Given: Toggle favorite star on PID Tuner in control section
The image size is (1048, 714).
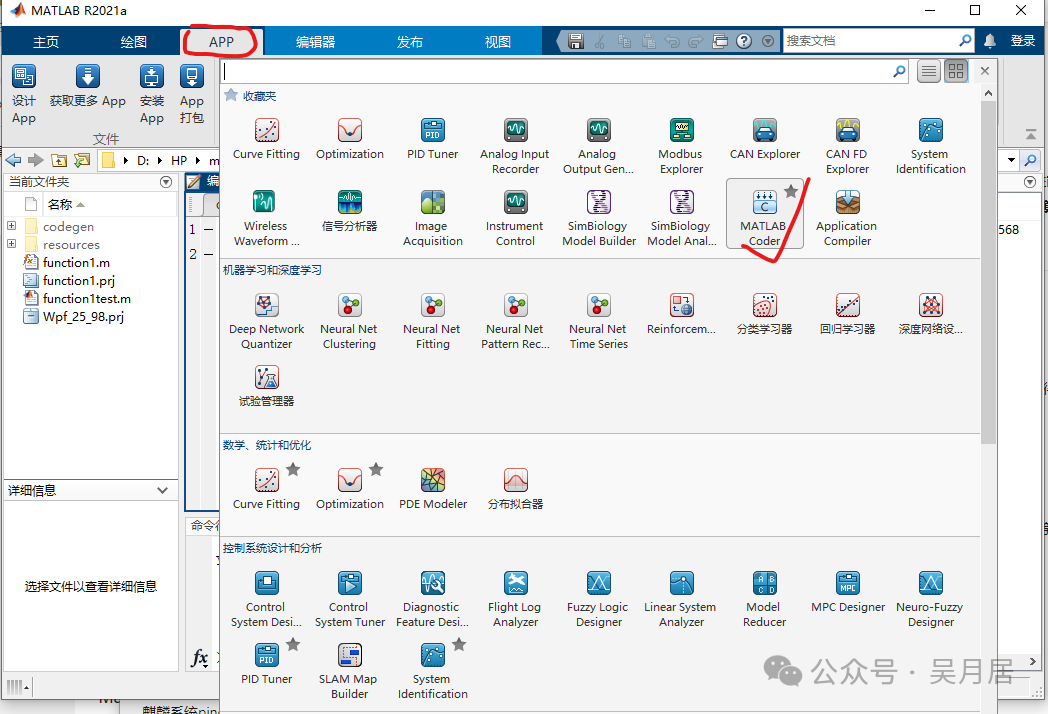Looking at the screenshot, I should (293, 644).
